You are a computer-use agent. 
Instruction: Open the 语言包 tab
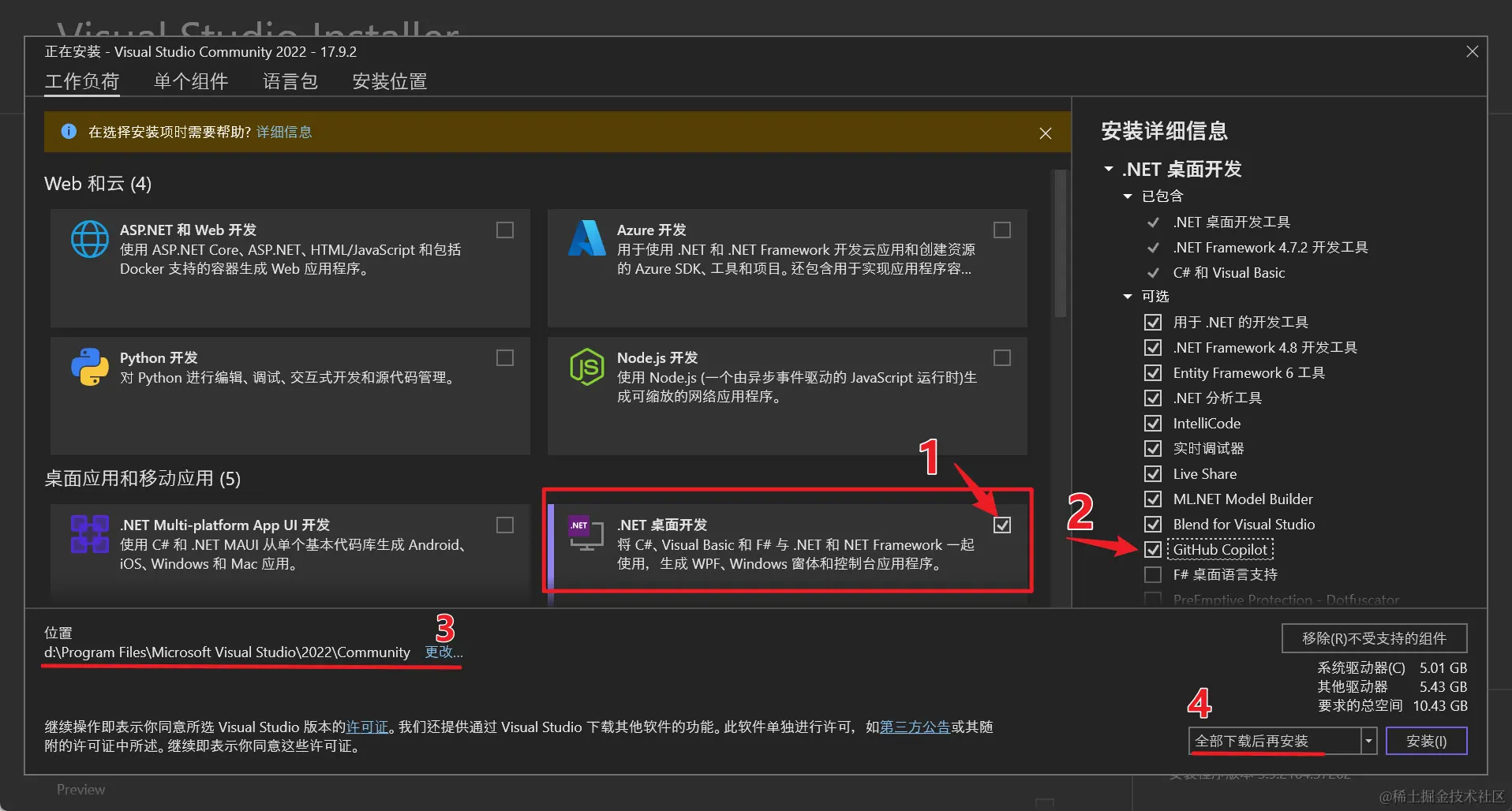290,81
